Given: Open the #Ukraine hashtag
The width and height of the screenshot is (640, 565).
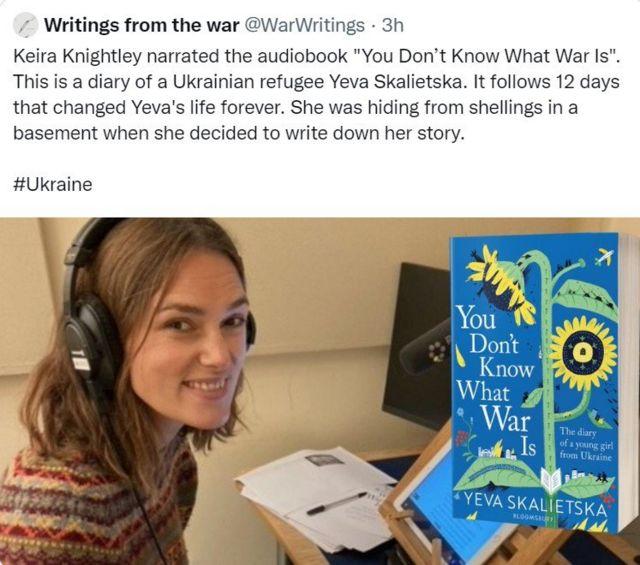Looking at the screenshot, I should [x=53, y=184].
